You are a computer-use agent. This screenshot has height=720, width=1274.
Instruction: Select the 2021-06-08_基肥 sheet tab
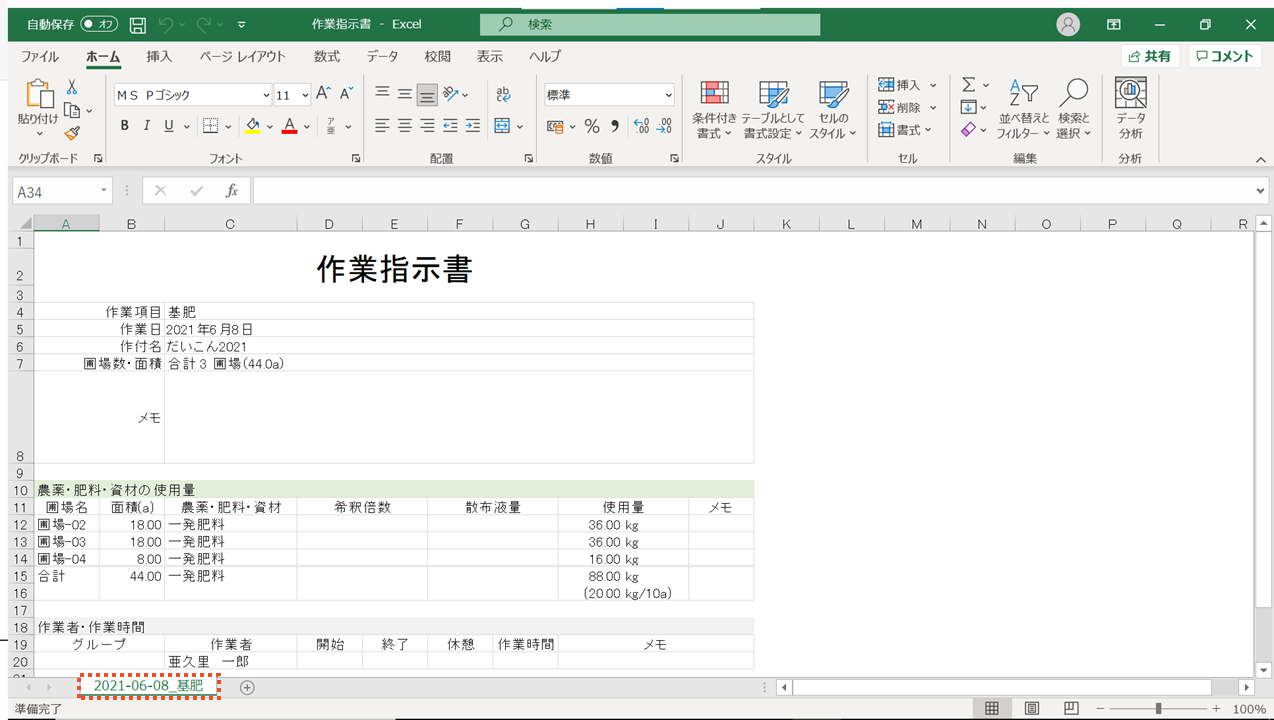click(148, 686)
